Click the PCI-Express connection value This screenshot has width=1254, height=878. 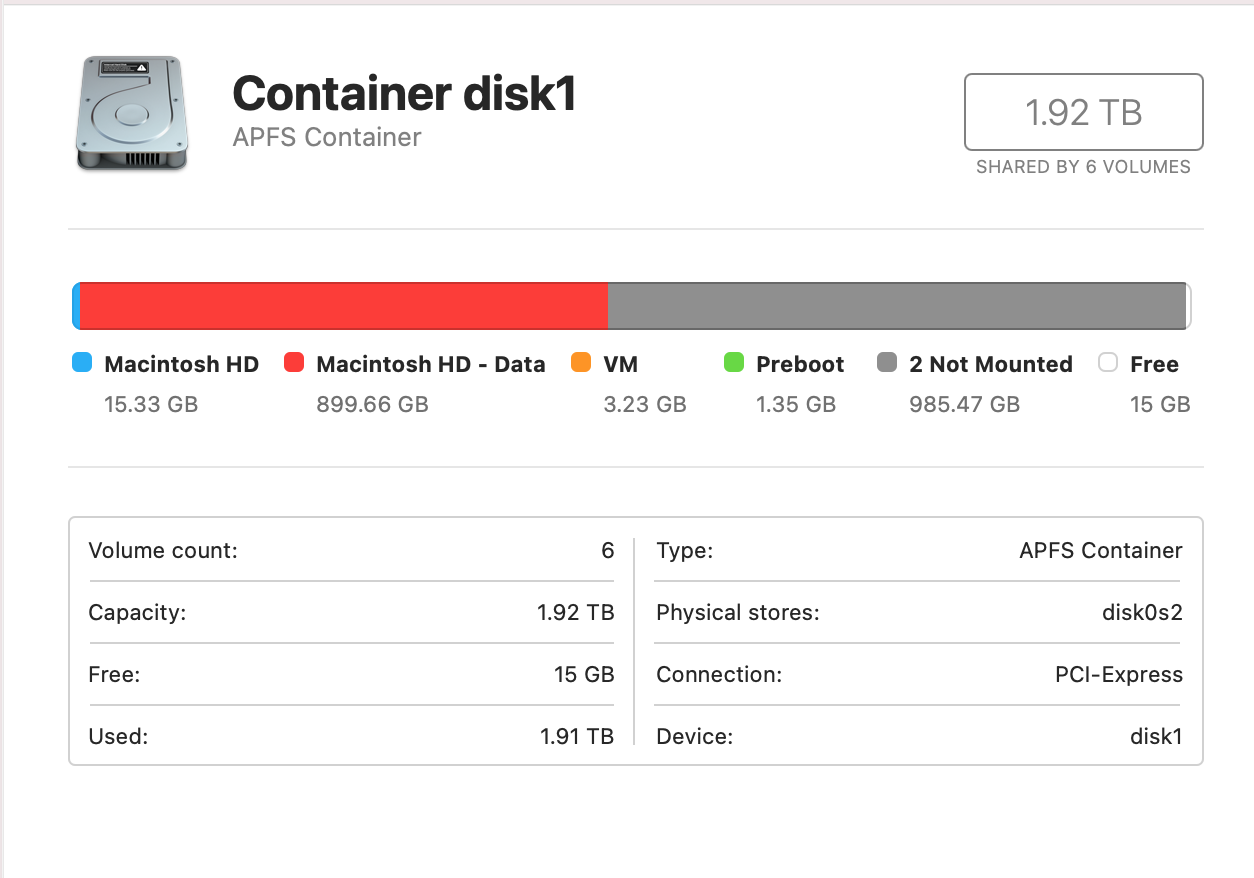tap(1118, 675)
